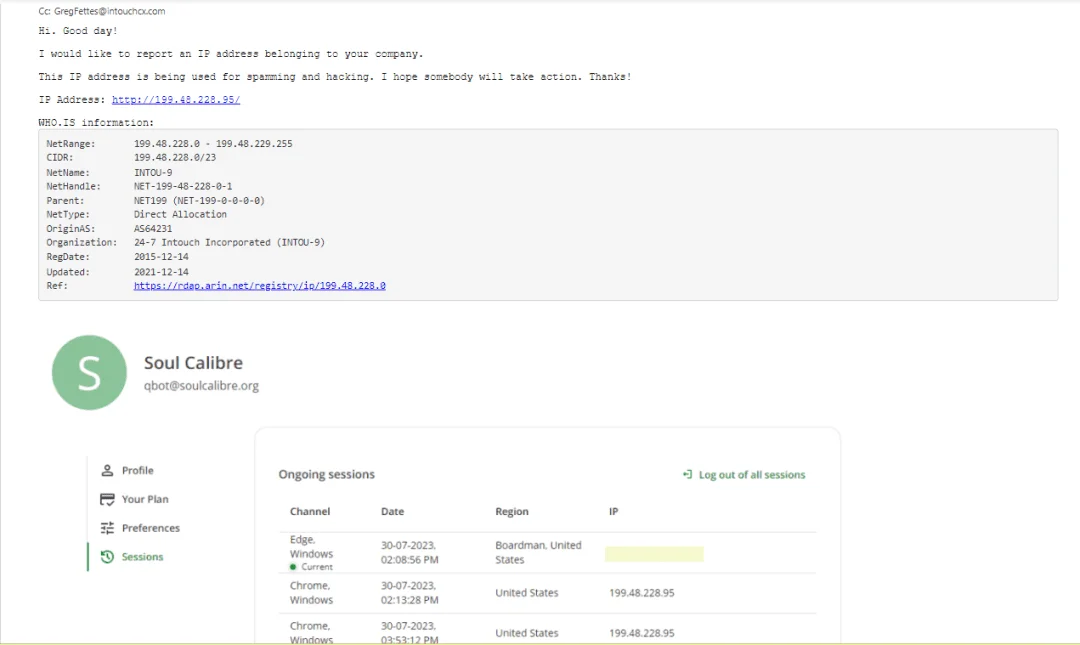Open the http://199.48.228.95/ link
The width and height of the screenshot is (1080, 645).
pyautogui.click(x=176, y=100)
